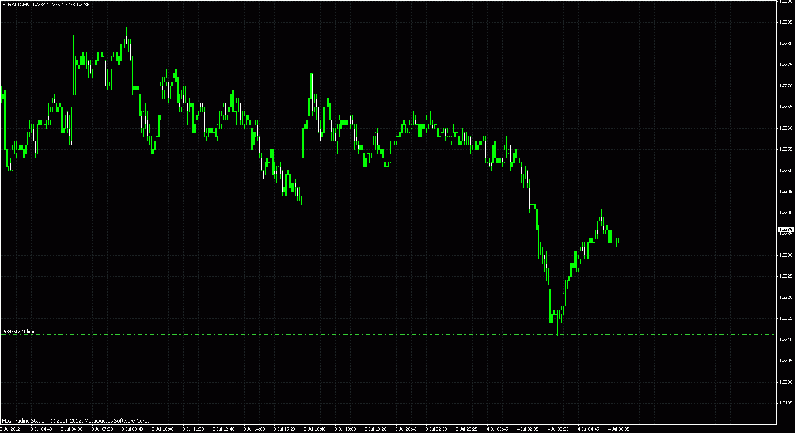Click the last date label on the time axis
The width and height of the screenshot is (795, 433).
618,425
